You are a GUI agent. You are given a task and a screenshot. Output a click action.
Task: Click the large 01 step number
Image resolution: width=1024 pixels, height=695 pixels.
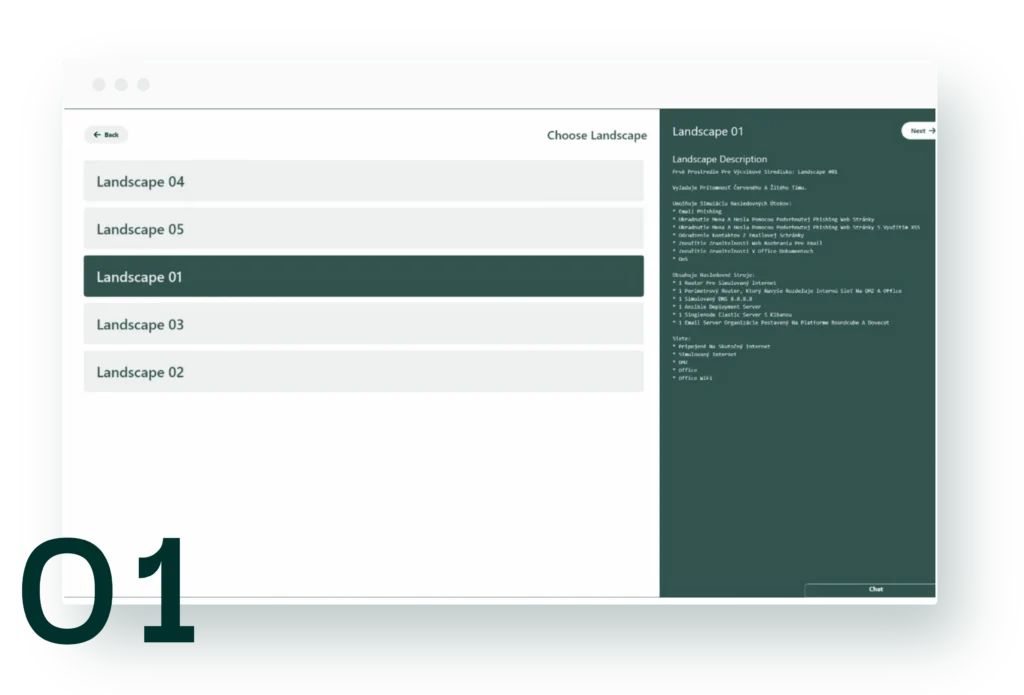click(108, 590)
